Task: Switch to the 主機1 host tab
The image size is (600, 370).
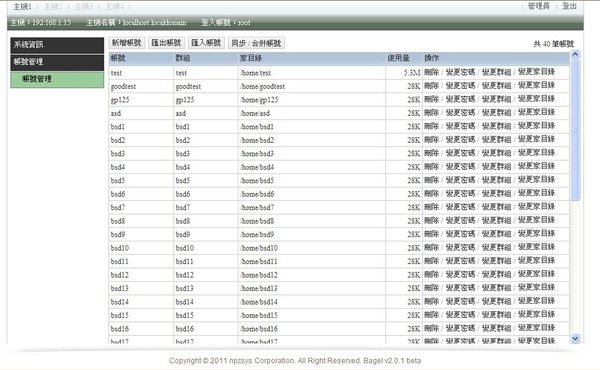Action: pyautogui.click(x=22, y=7)
